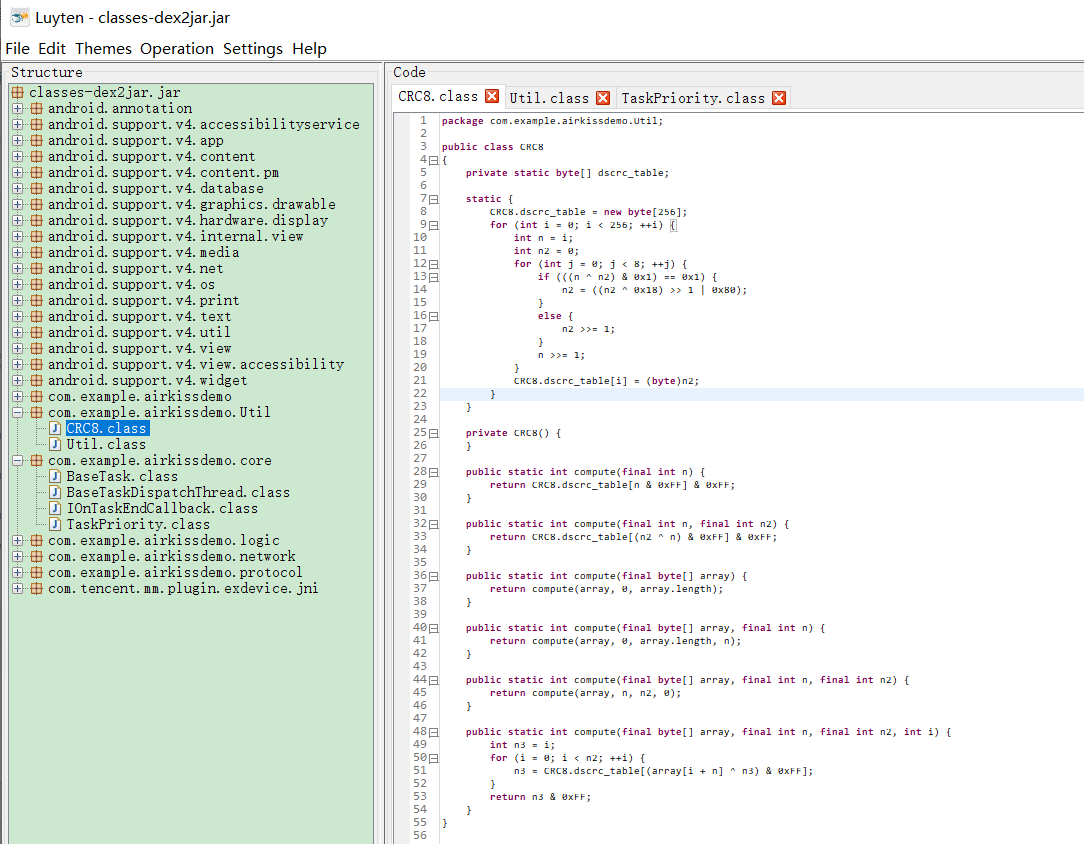Screen dimensions: 1084x844
Task: Select the android.support.v4.internal.view tree row
Action: click(176, 236)
